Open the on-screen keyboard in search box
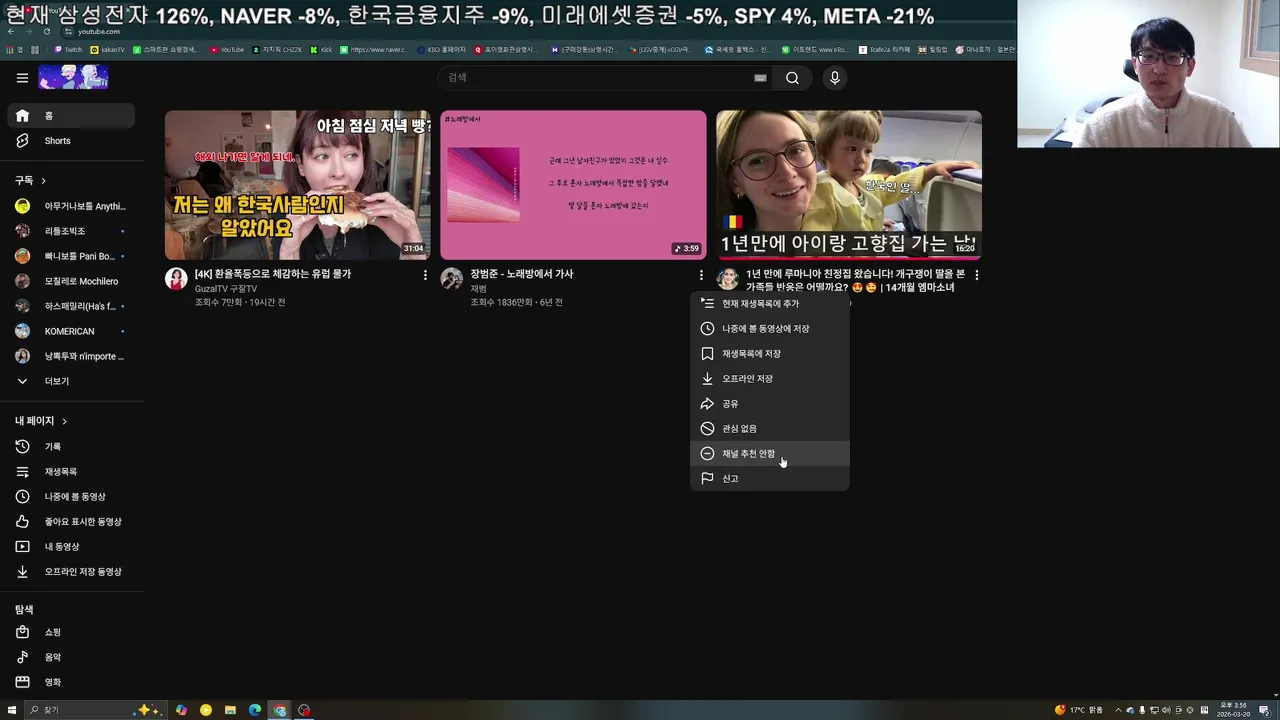This screenshot has height=720, width=1280. [760, 78]
